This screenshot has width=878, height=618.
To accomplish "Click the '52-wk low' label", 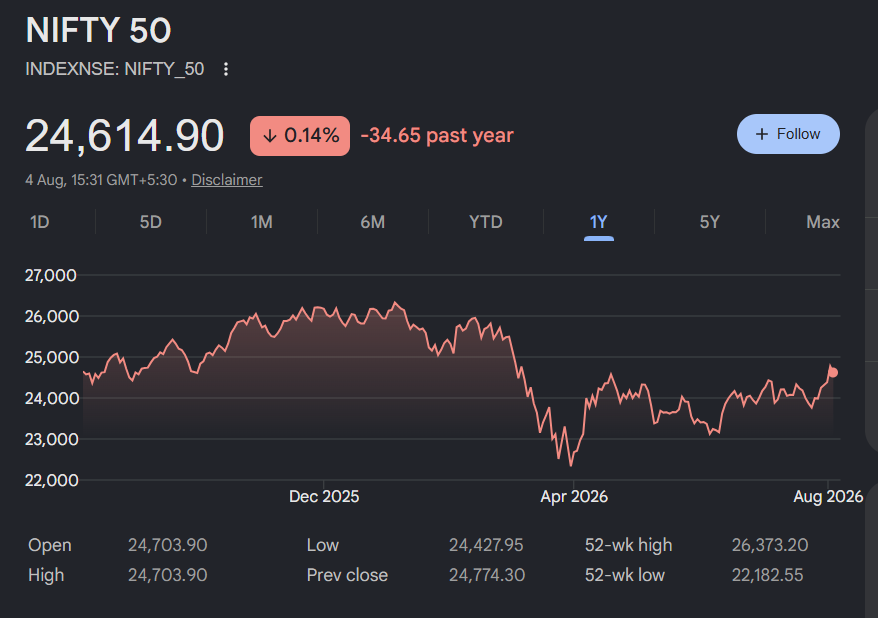I will pyautogui.click(x=625, y=575).
